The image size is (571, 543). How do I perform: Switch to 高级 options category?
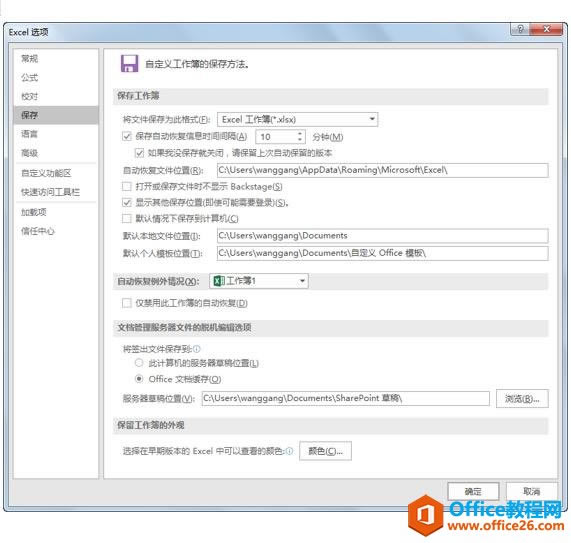pyautogui.click(x=29, y=153)
